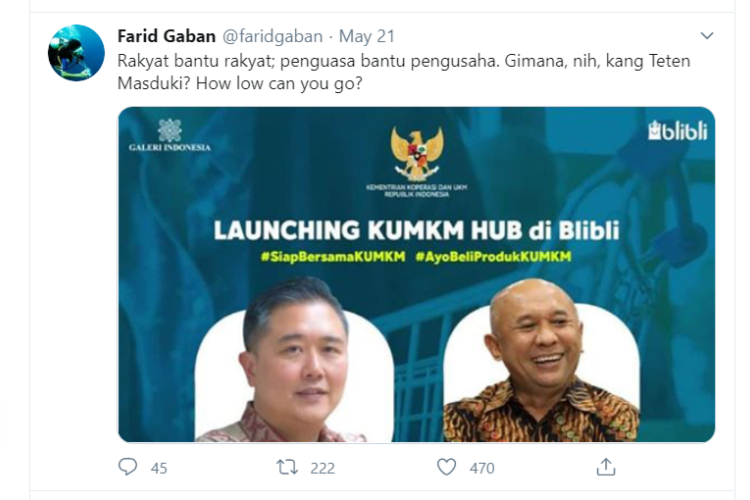
Task: Open the @faridgaban handle link
Action: [x=272, y=36]
